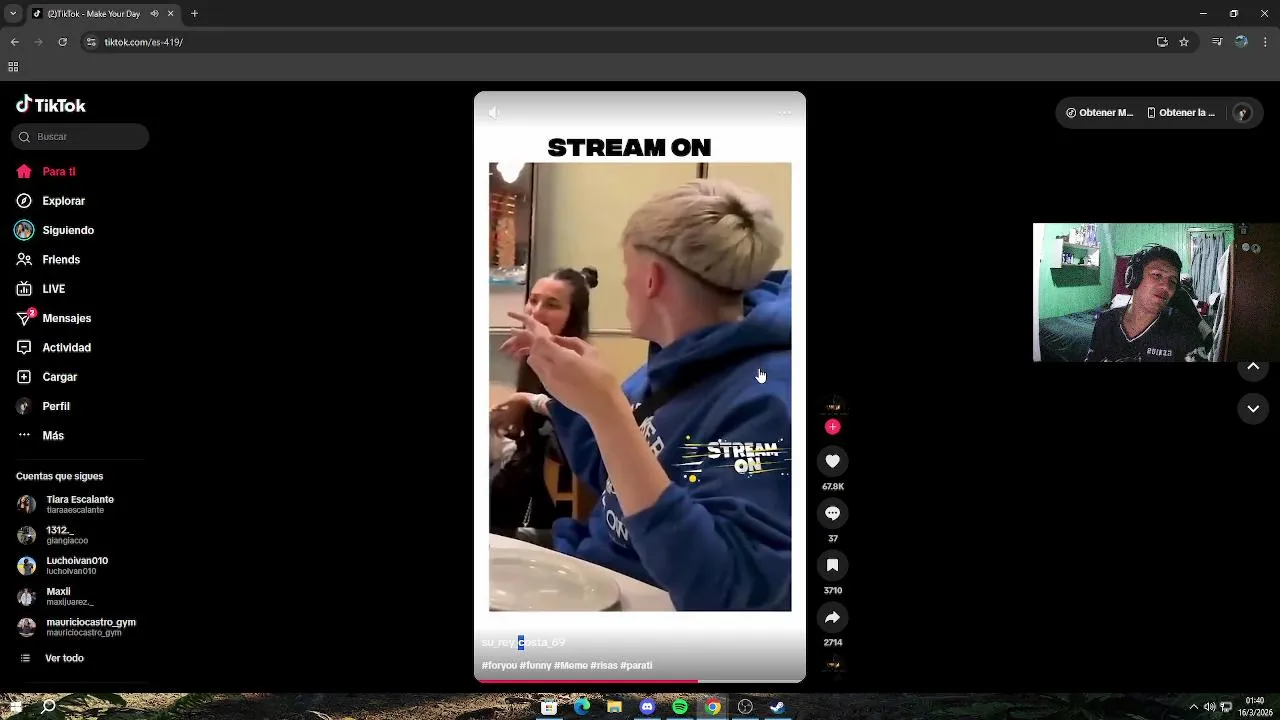Open comments with speech bubble icon
This screenshot has width=1280, height=720.
(x=832, y=513)
